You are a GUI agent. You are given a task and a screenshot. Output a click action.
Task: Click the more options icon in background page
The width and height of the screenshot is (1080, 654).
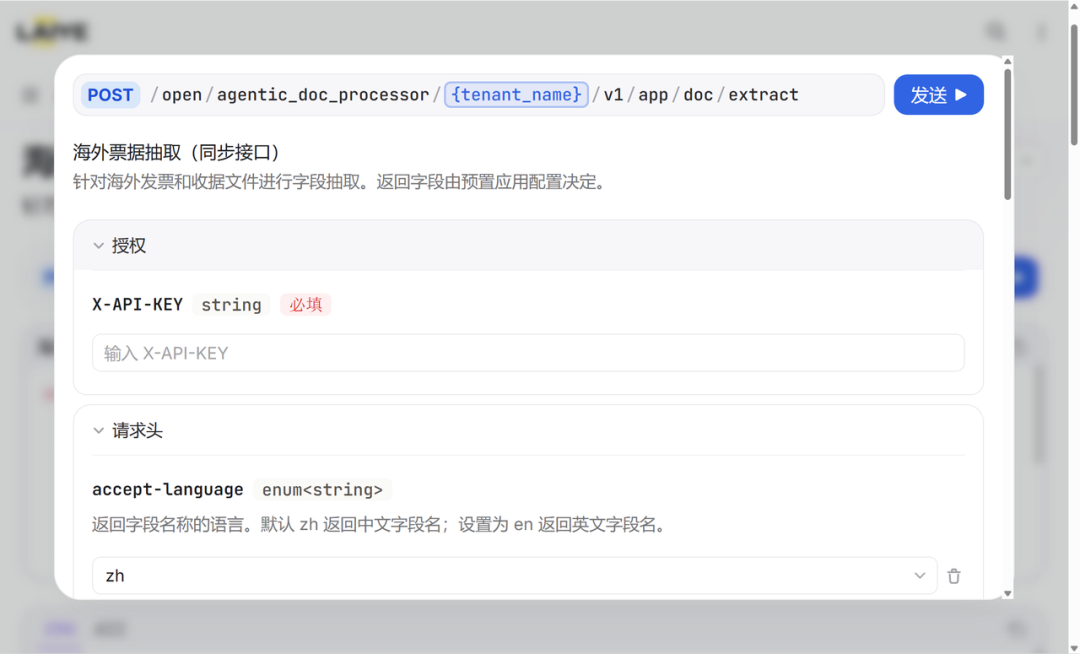1041,32
